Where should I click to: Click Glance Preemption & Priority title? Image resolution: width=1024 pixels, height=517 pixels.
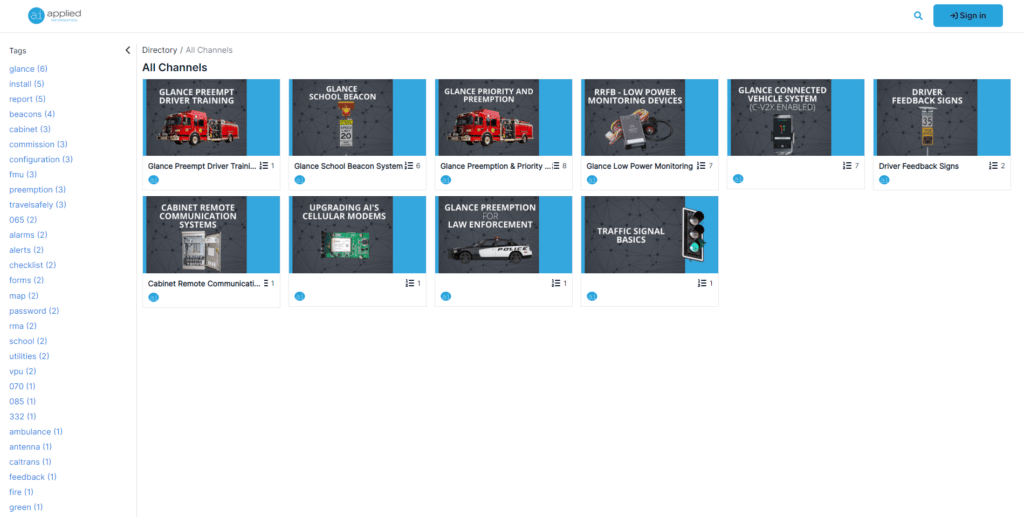496,166
